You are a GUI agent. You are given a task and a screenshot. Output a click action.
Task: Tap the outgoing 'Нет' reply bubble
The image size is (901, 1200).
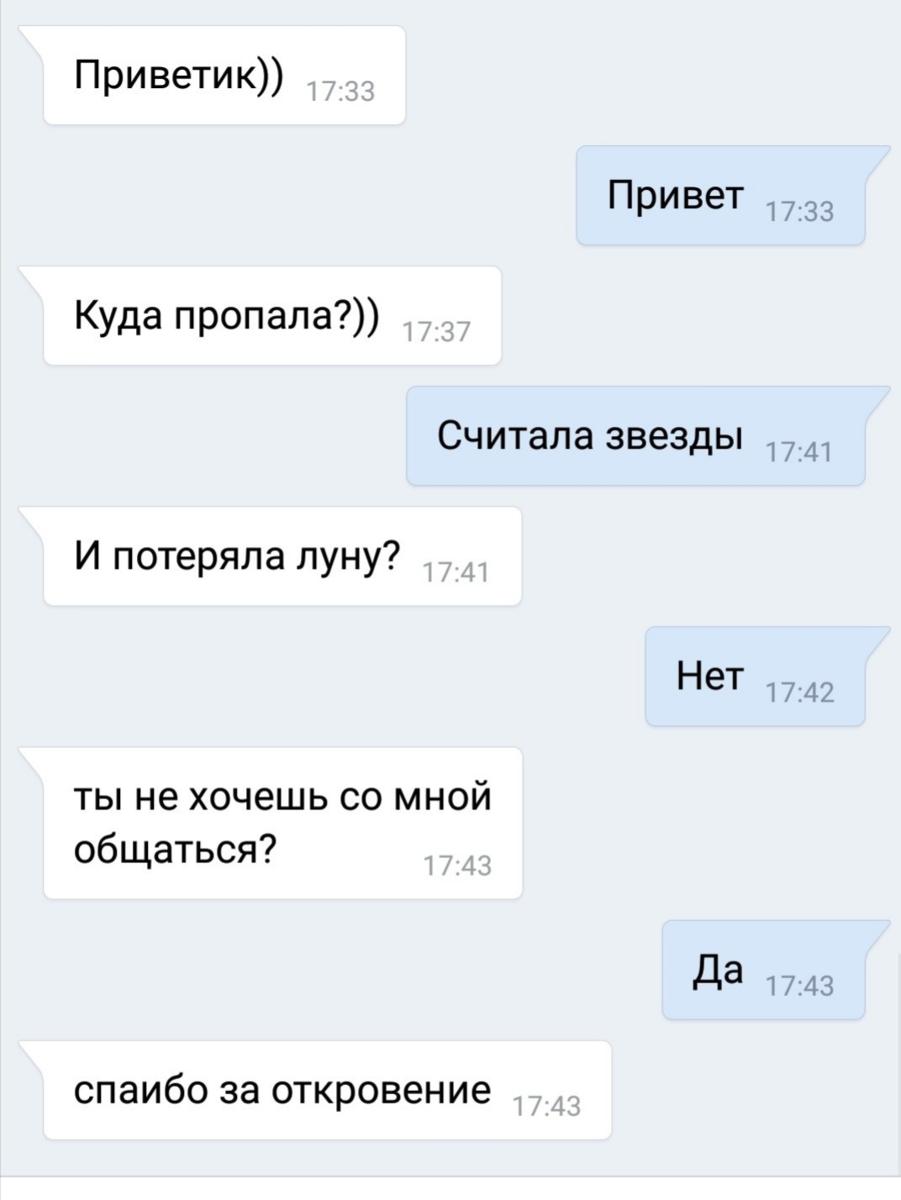(755, 676)
